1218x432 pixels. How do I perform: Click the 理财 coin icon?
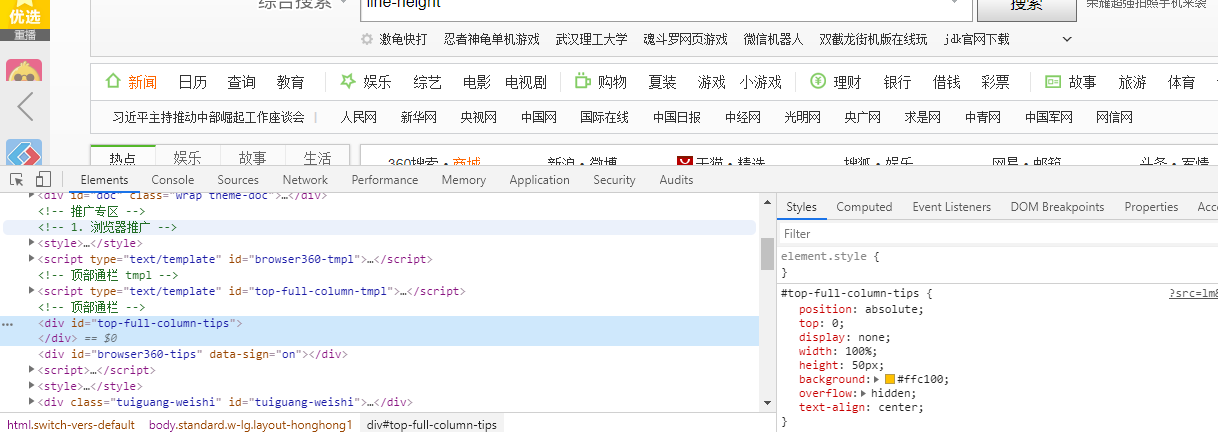tap(818, 82)
